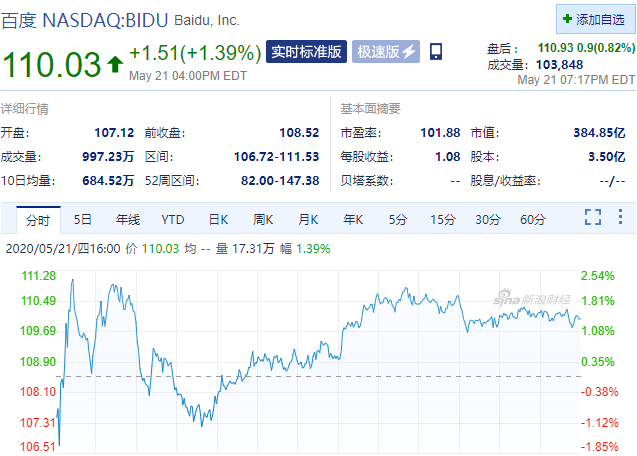The image size is (637, 456).
Task: Select the 实时标准版 button
Action: (x=306, y=52)
